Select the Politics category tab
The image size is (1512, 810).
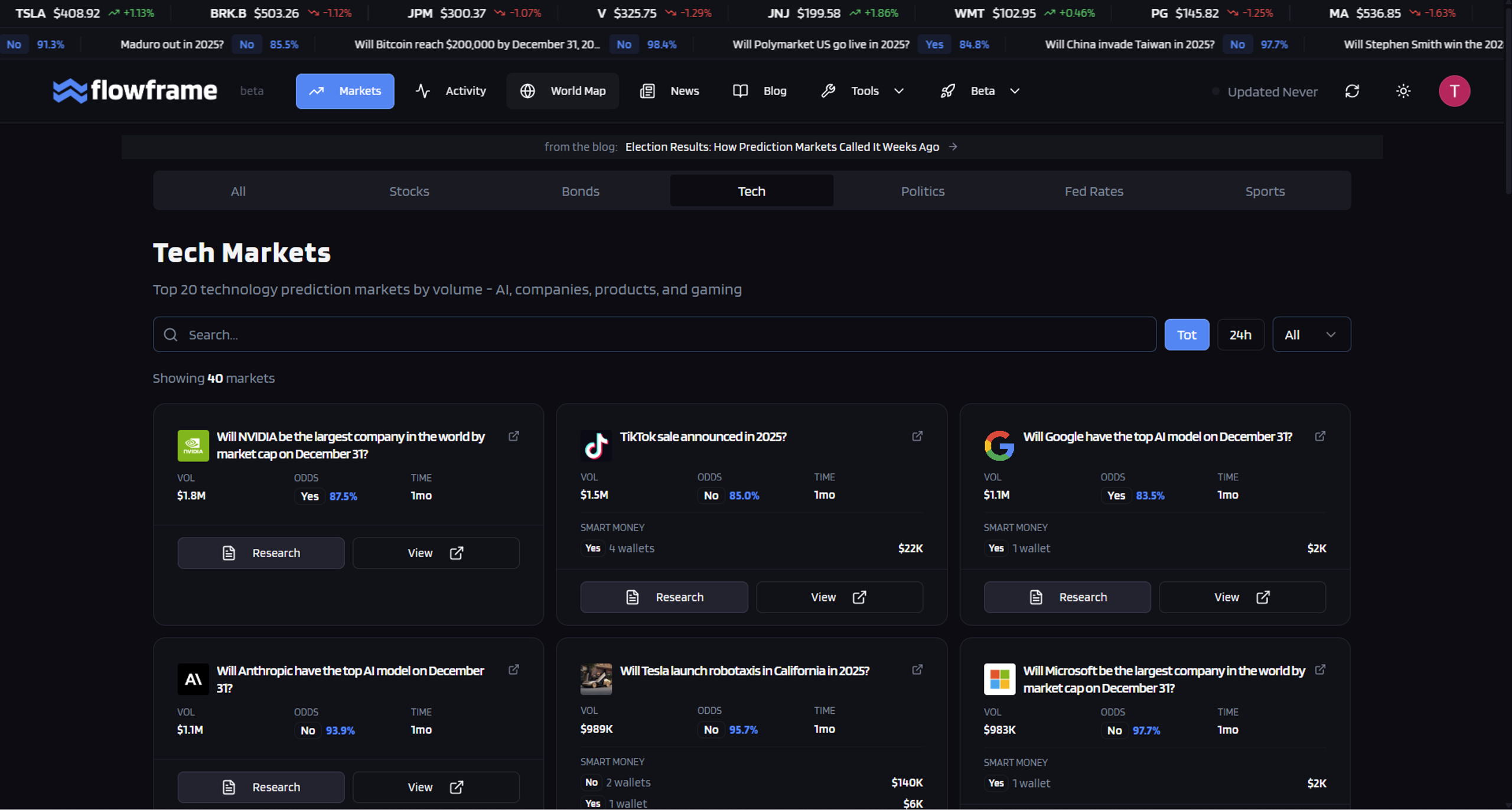pos(923,191)
